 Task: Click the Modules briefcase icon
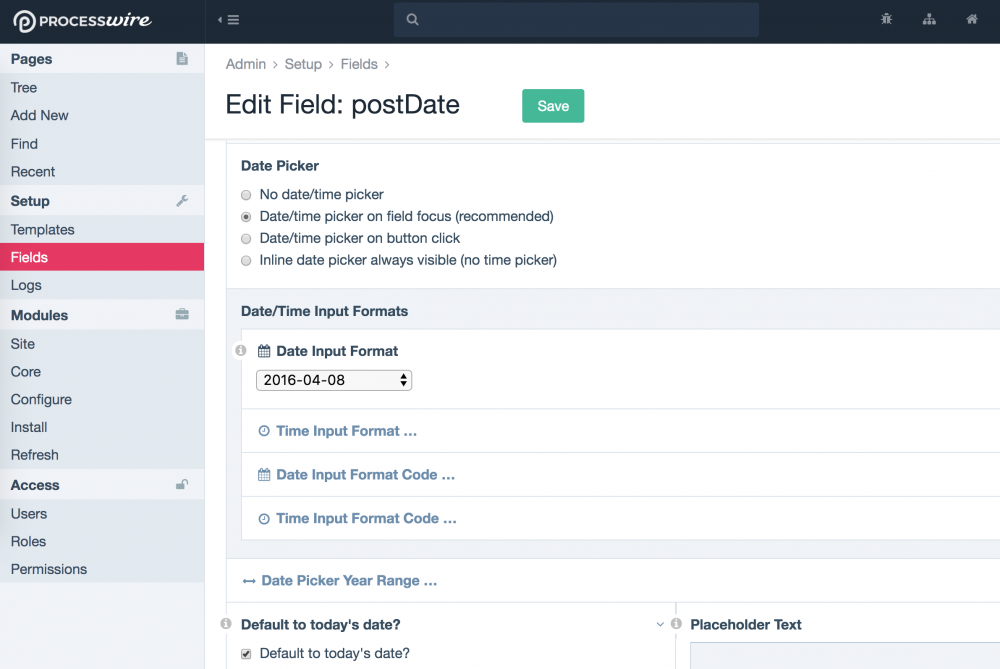point(182,315)
